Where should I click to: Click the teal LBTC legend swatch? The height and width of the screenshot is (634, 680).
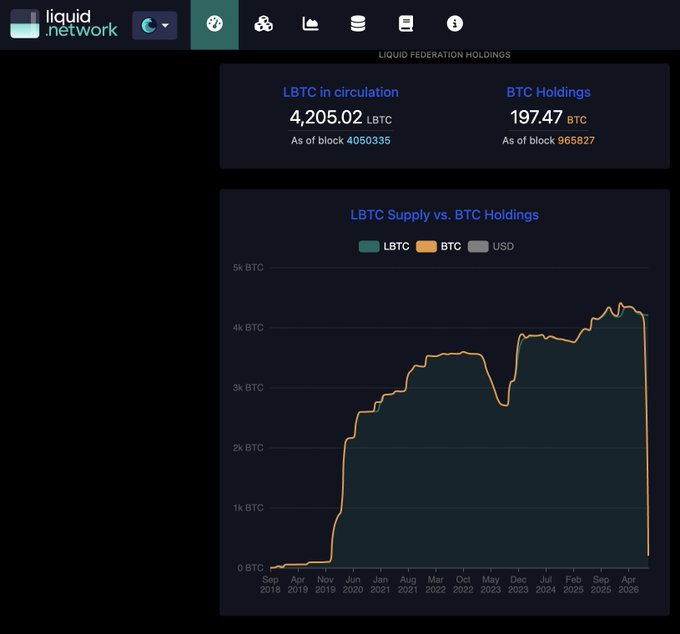pos(369,246)
